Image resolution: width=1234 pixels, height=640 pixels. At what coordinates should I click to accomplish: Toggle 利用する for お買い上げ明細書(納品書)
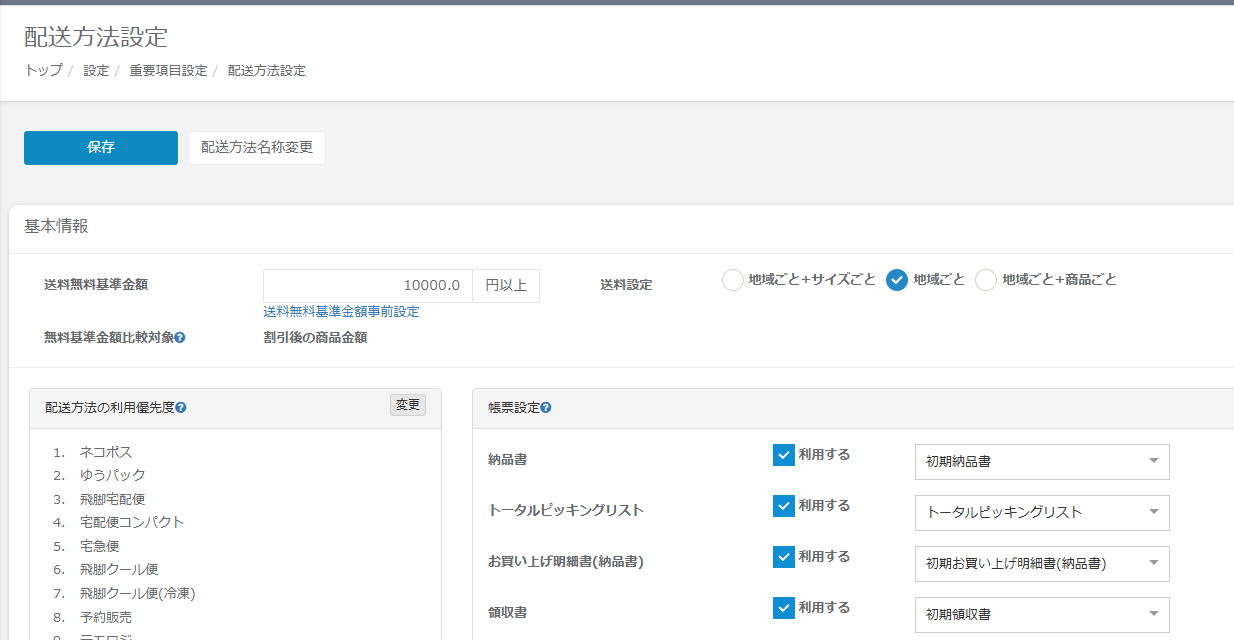point(784,557)
